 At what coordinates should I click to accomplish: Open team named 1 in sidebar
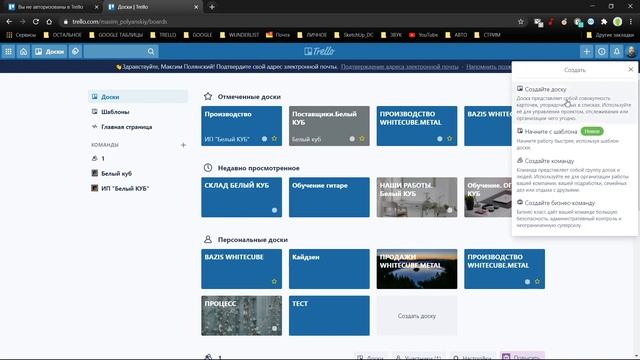point(138,158)
